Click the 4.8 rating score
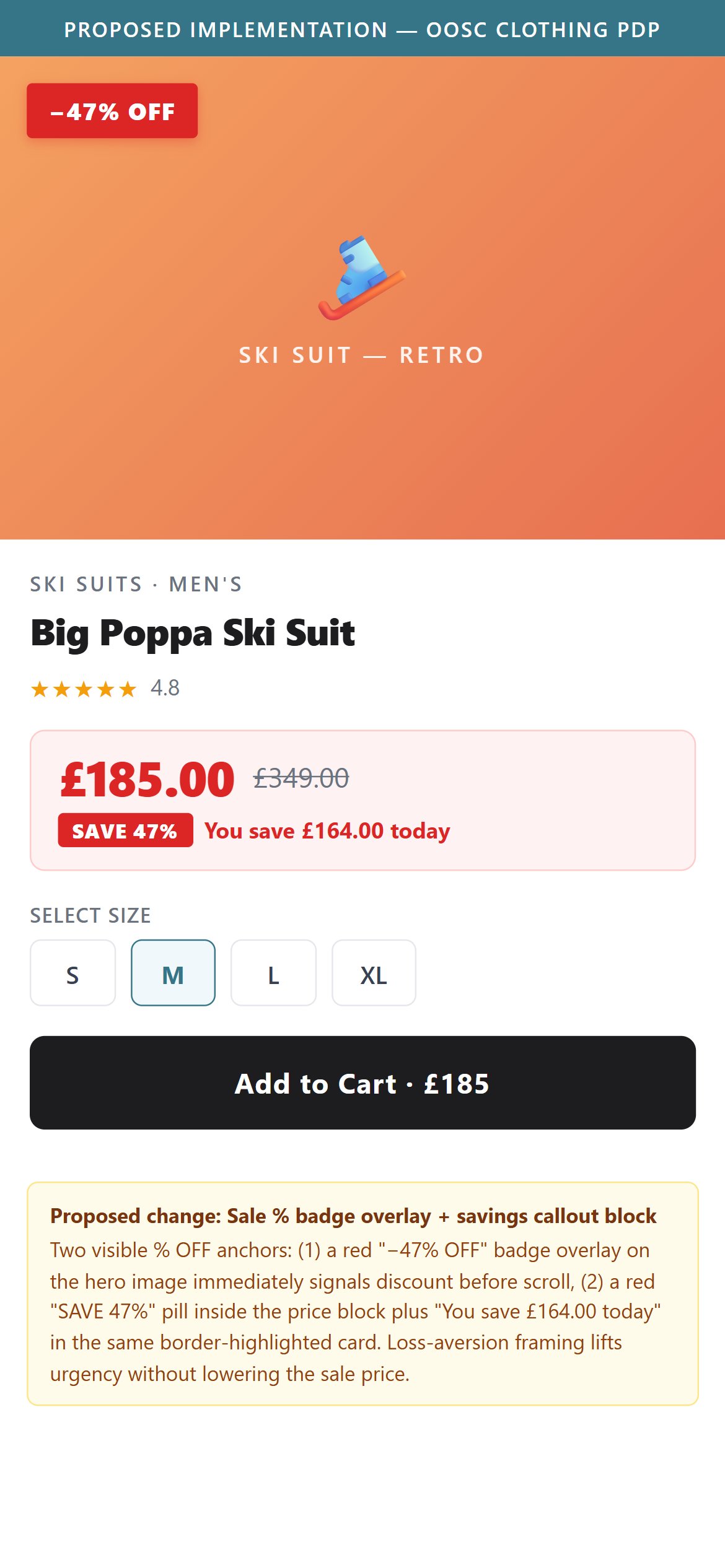This screenshot has width=725, height=1568. click(165, 688)
